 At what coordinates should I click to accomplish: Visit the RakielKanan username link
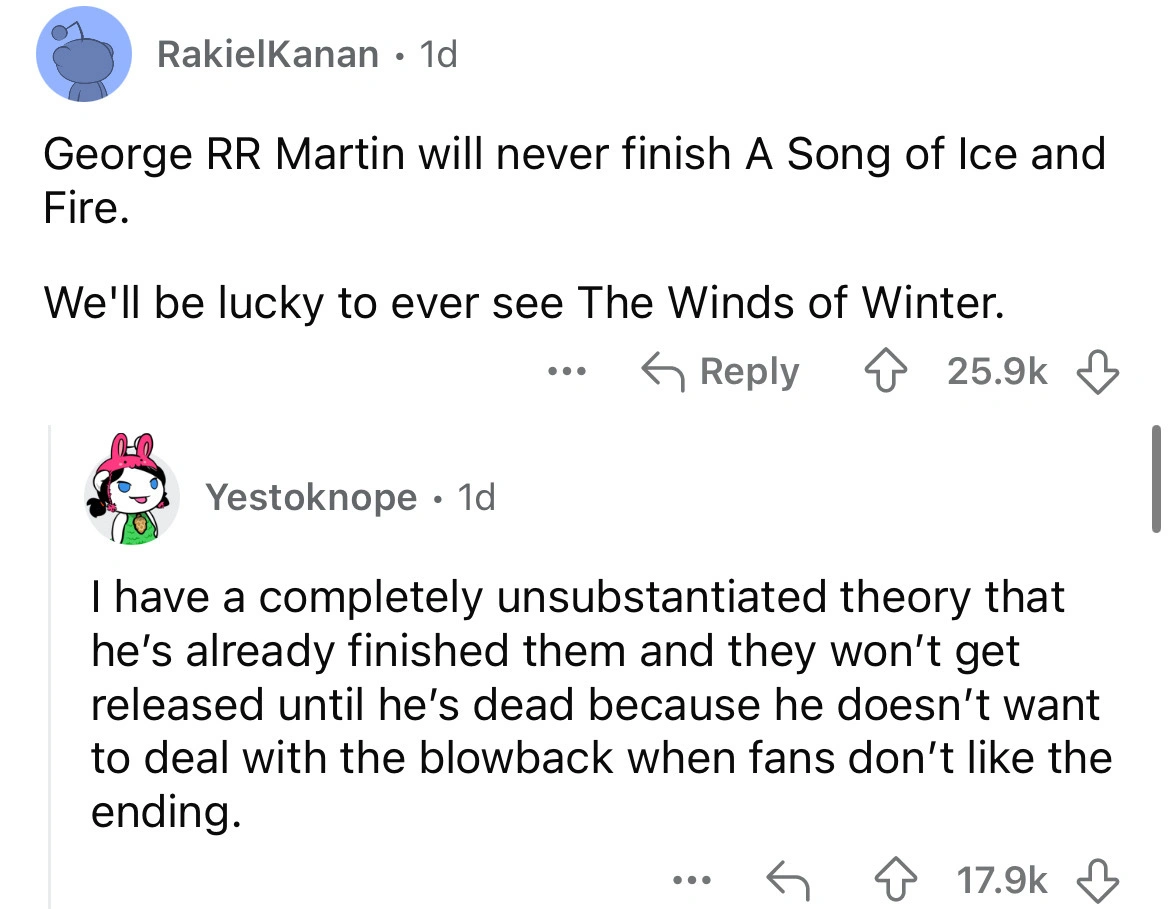268,54
